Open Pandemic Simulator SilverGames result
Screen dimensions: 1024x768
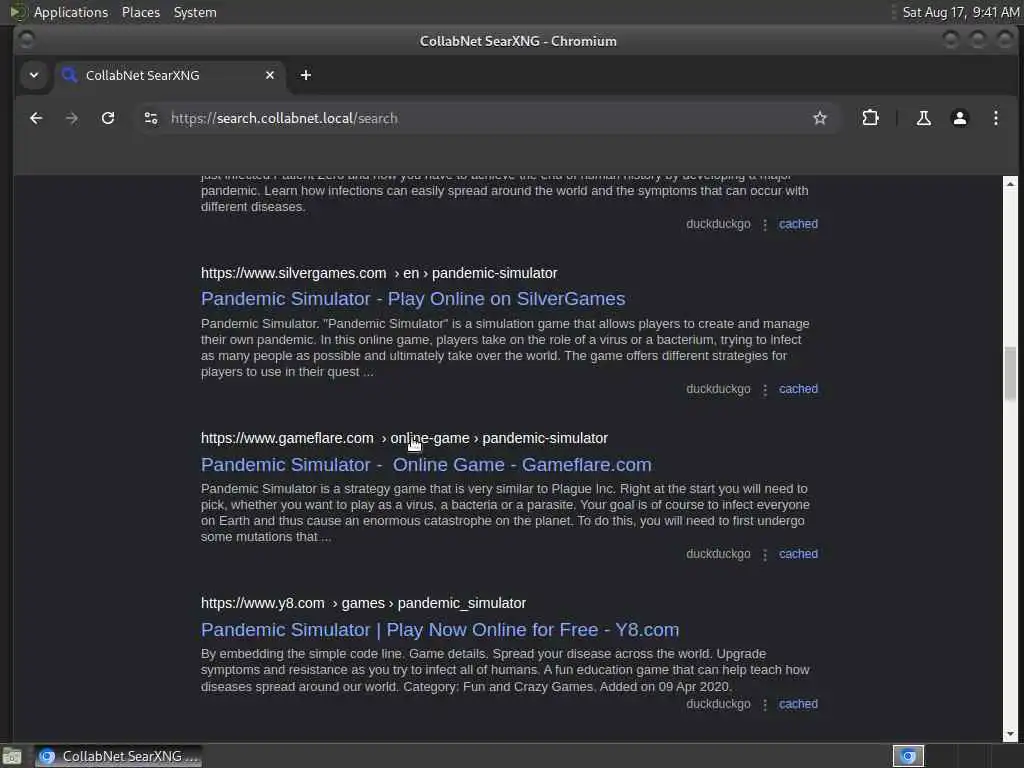pyautogui.click(x=413, y=298)
